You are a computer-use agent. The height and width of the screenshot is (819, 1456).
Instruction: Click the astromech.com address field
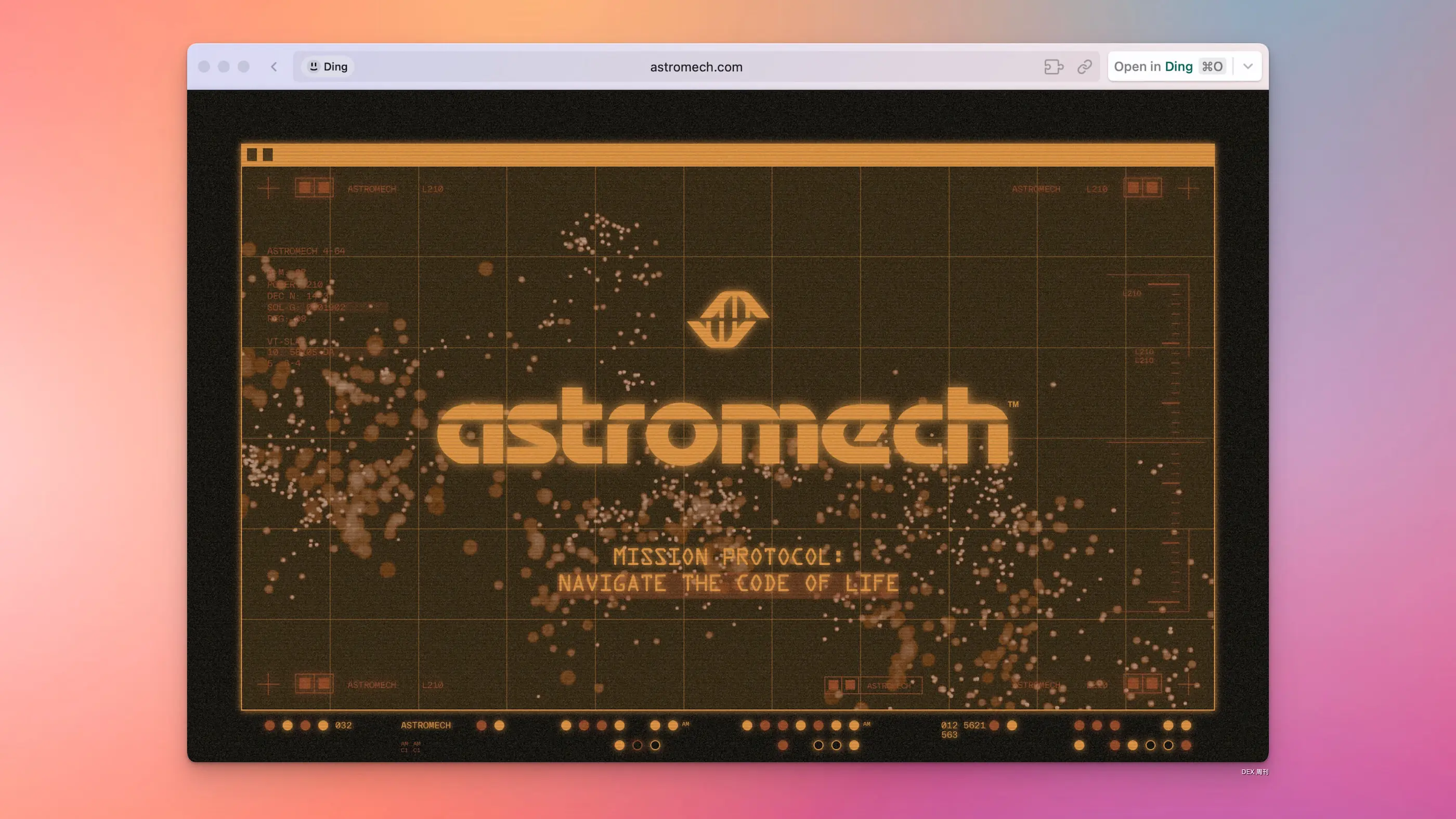696,67
